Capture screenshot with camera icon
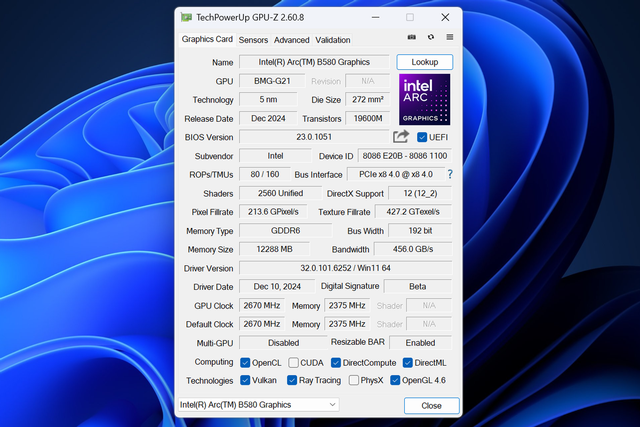Image resolution: width=640 pixels, height=427 pixels. point(411,37)
